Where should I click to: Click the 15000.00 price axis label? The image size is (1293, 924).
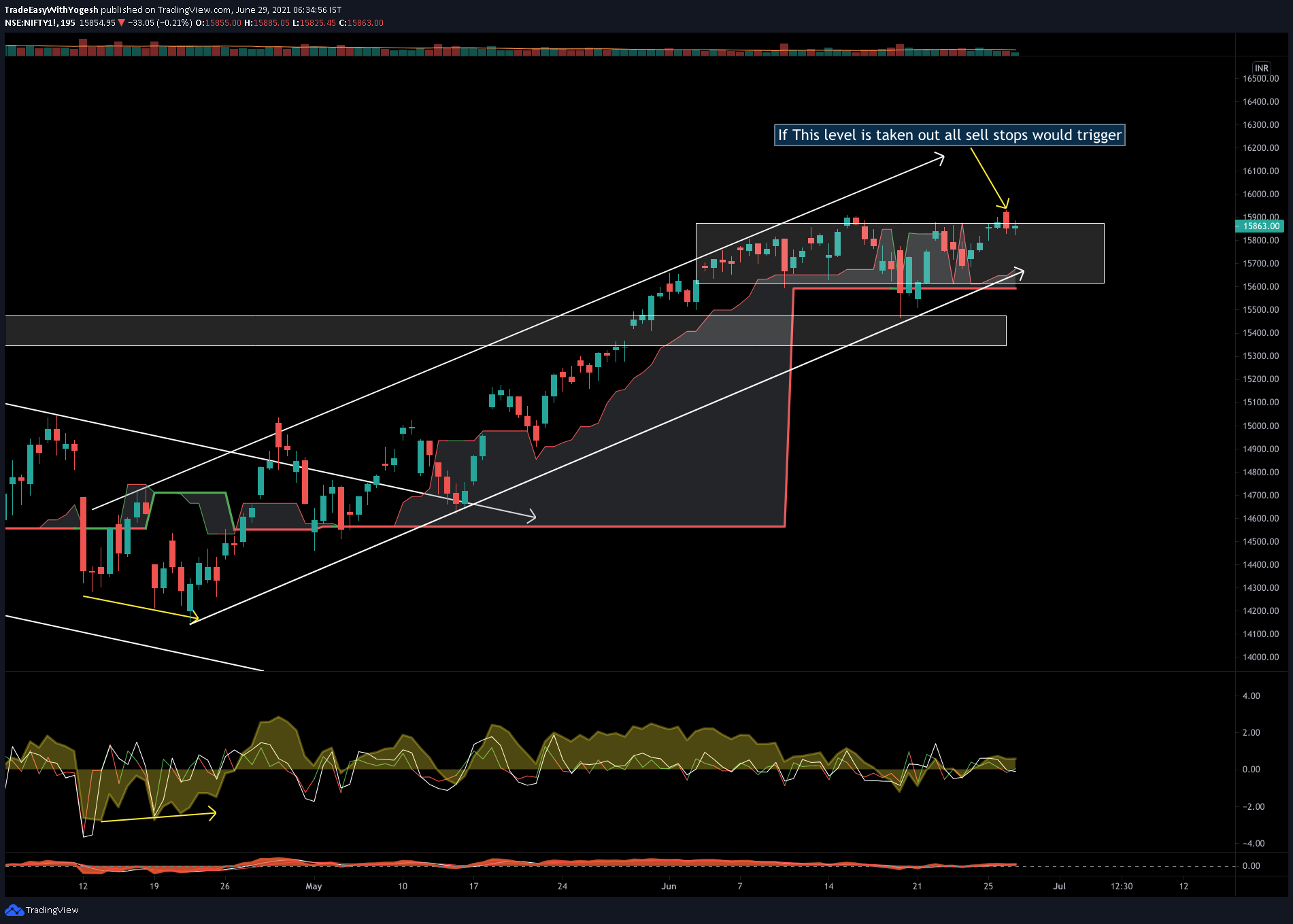click(1260, 426)
